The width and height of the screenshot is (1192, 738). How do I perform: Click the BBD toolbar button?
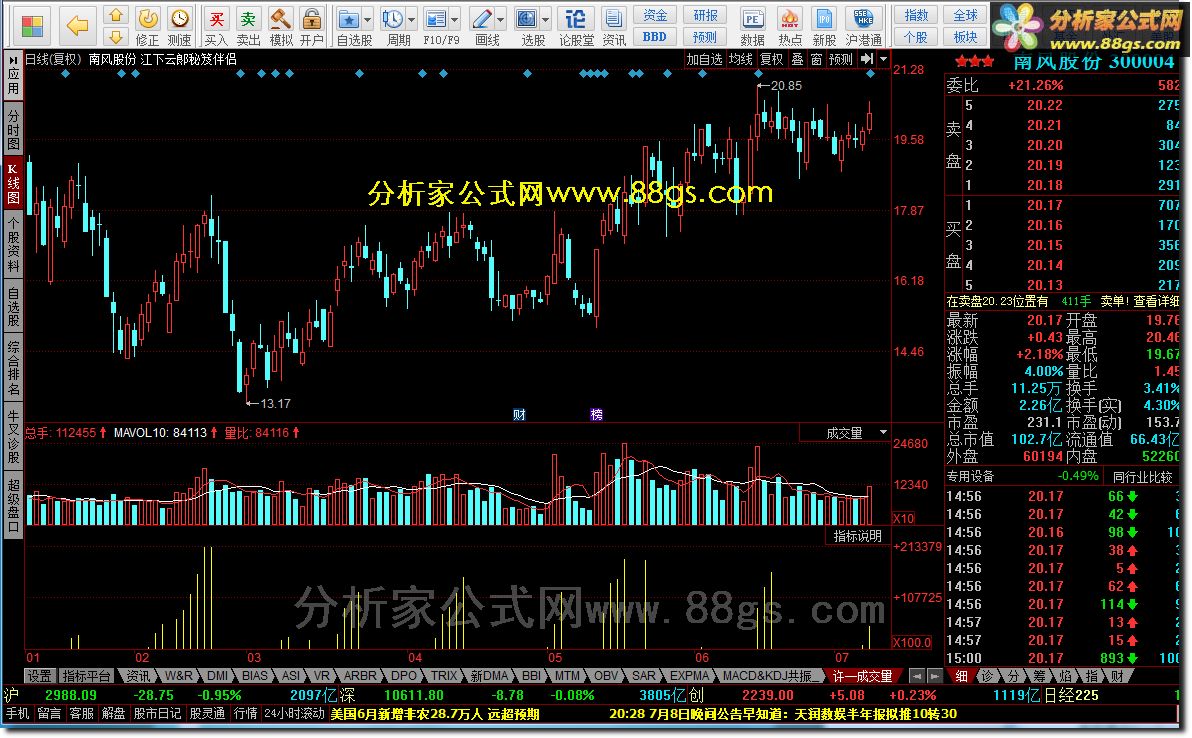(655, 36)
